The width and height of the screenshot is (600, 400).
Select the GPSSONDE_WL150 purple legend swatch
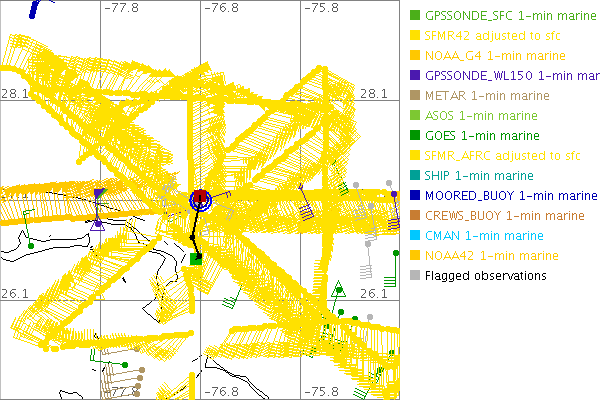coord(415,76)
